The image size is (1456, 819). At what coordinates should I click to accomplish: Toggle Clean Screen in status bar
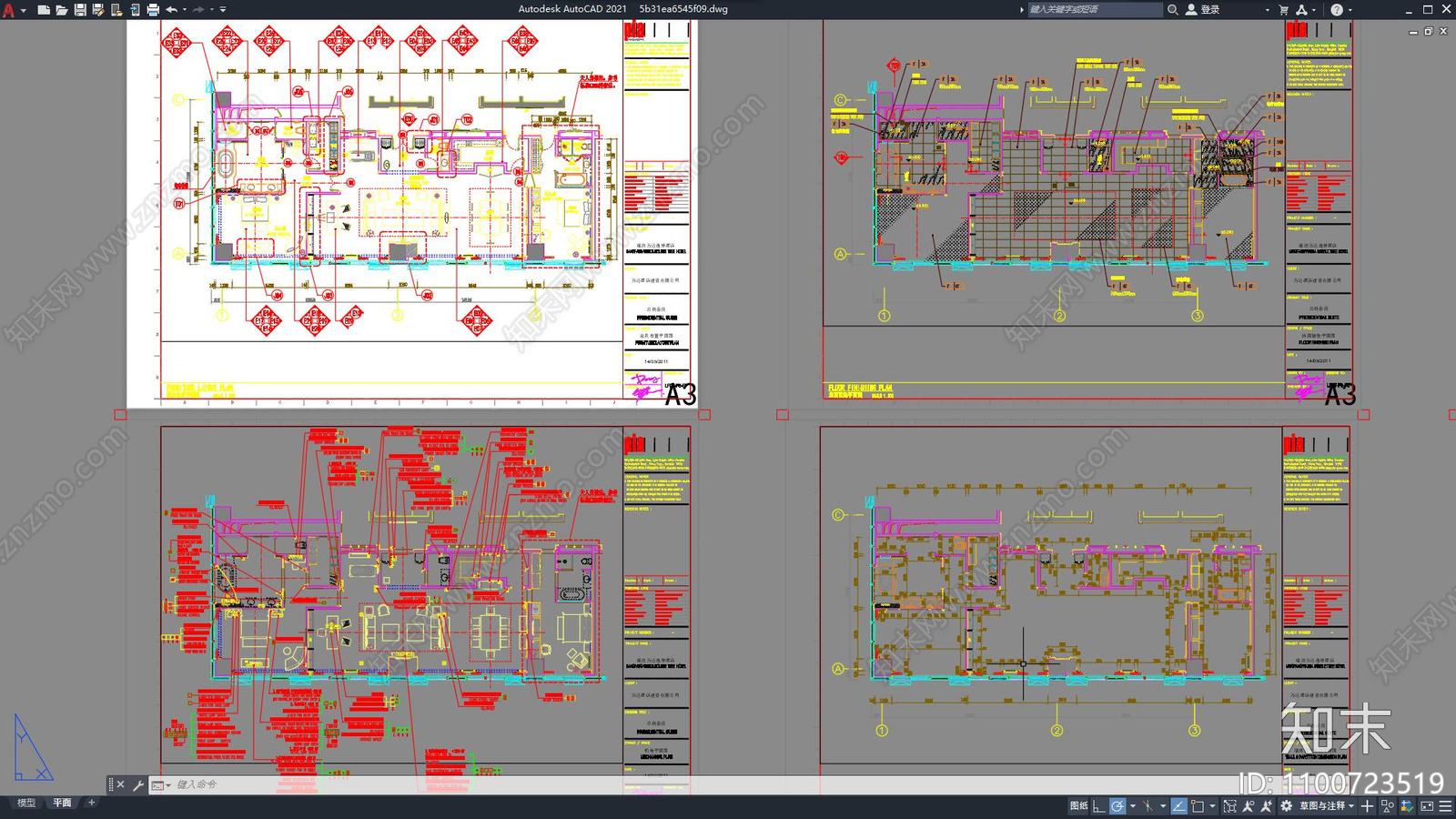[x=1427, y=806]
